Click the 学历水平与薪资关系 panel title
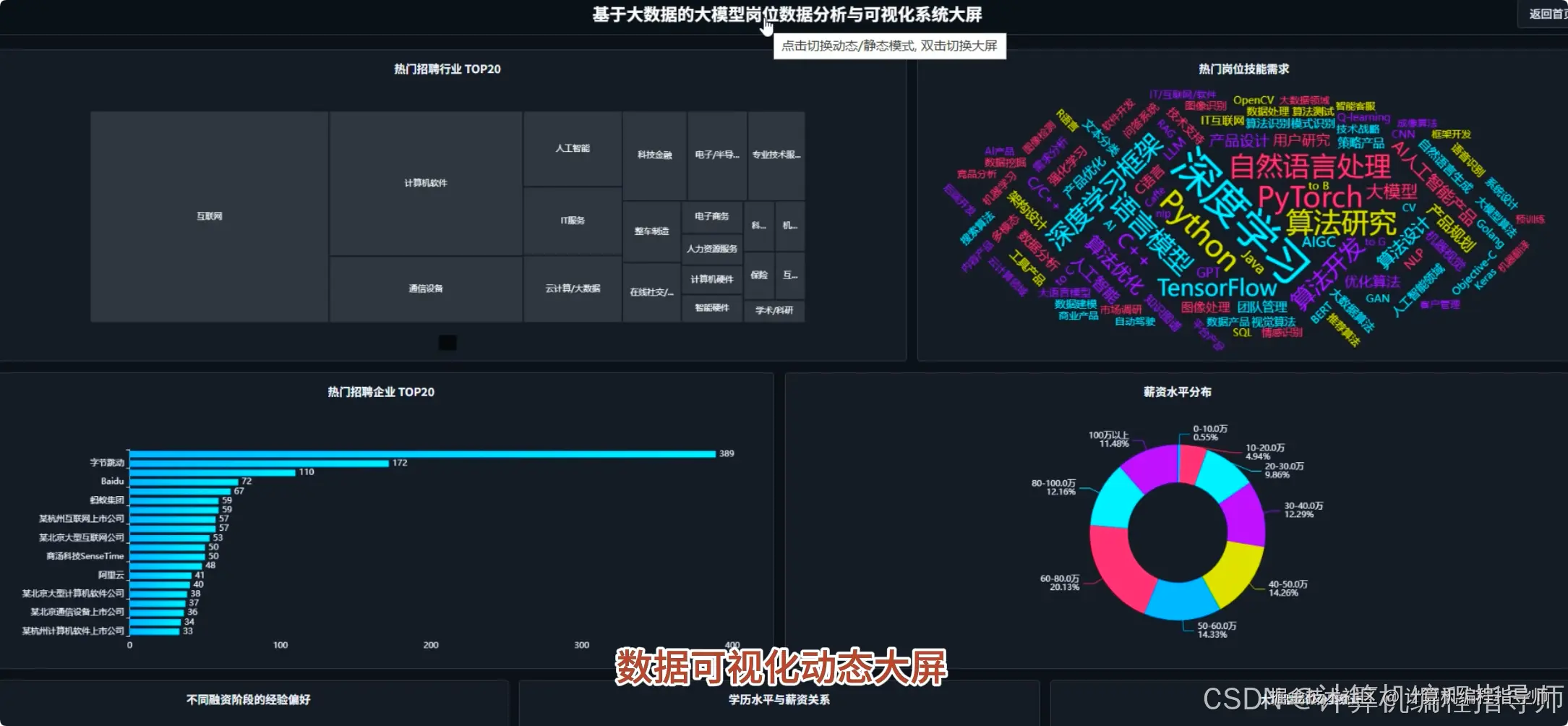Viewport: 1568px width, 726px height. pos(780,700)
